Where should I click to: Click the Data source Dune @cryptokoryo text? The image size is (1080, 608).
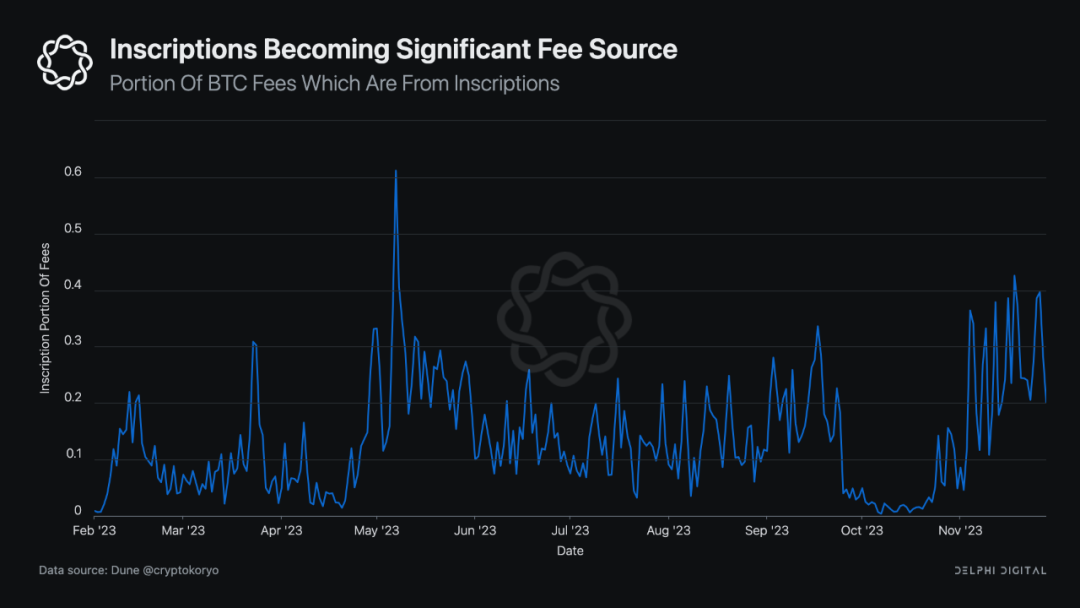coord(129,570)
